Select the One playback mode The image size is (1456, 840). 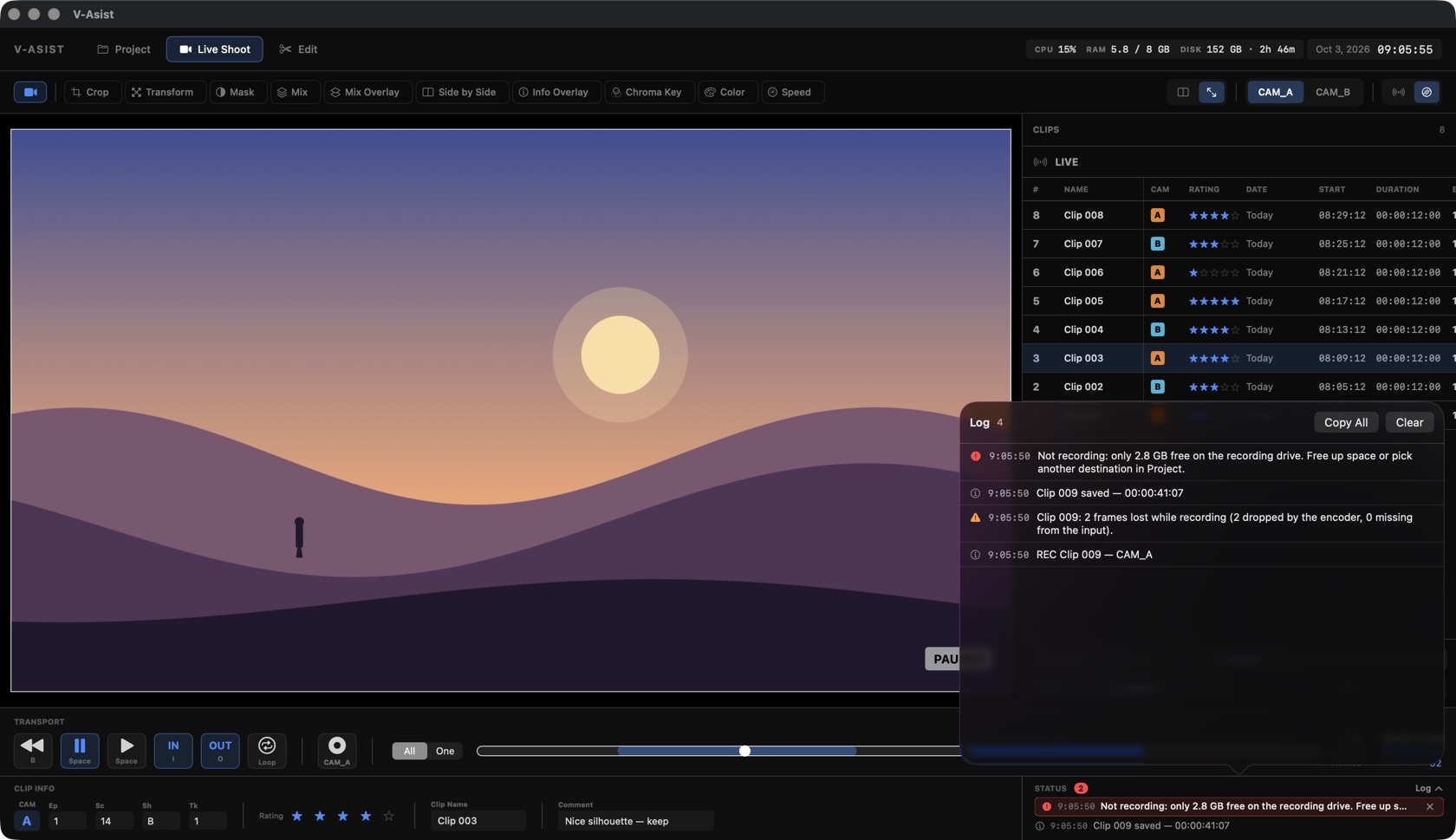coord(445,751)
